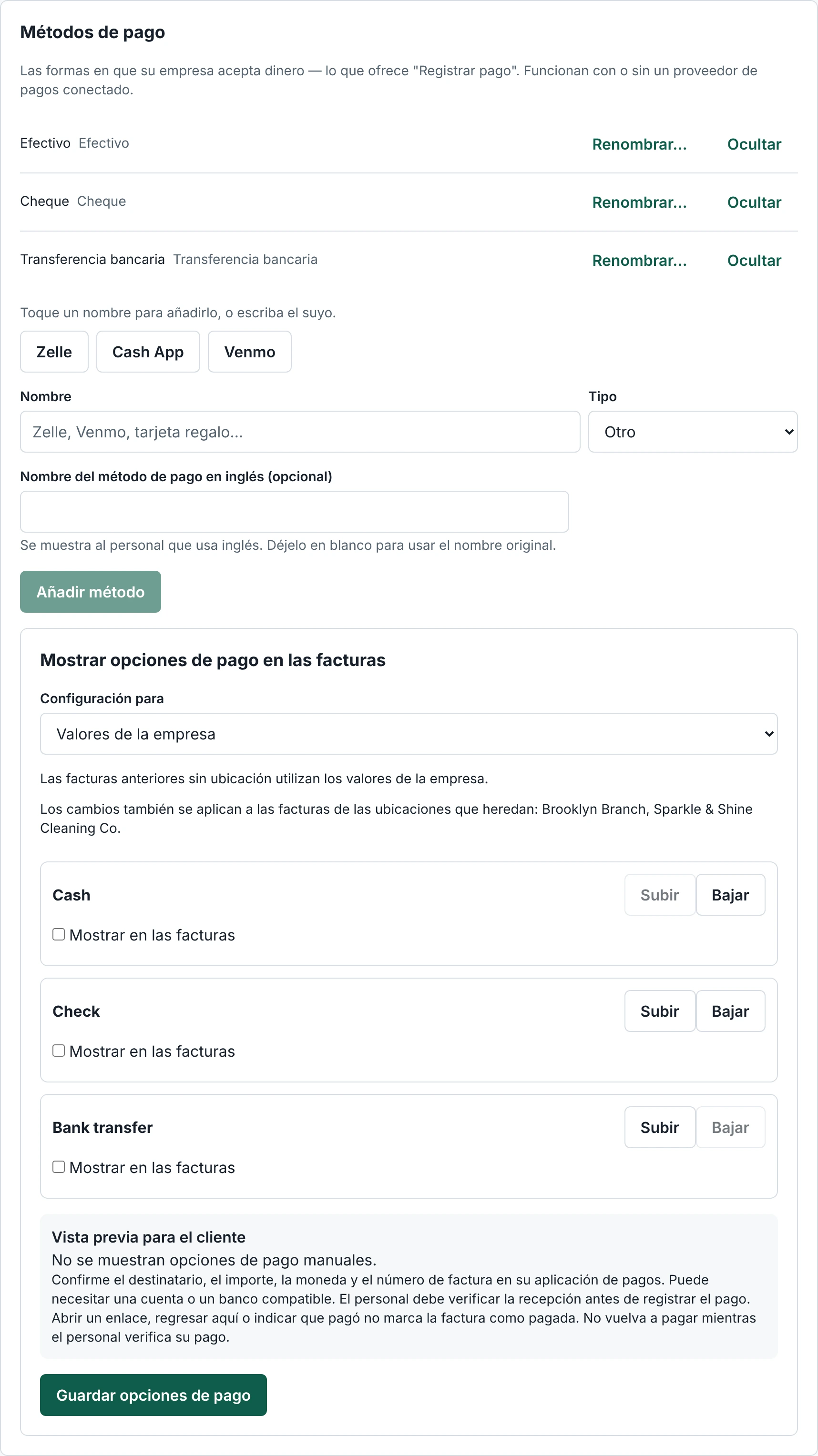The width and height of the screenshot is (818, 1456).
Task: Click the Métodos de pago heading
Action: (93, 32)
